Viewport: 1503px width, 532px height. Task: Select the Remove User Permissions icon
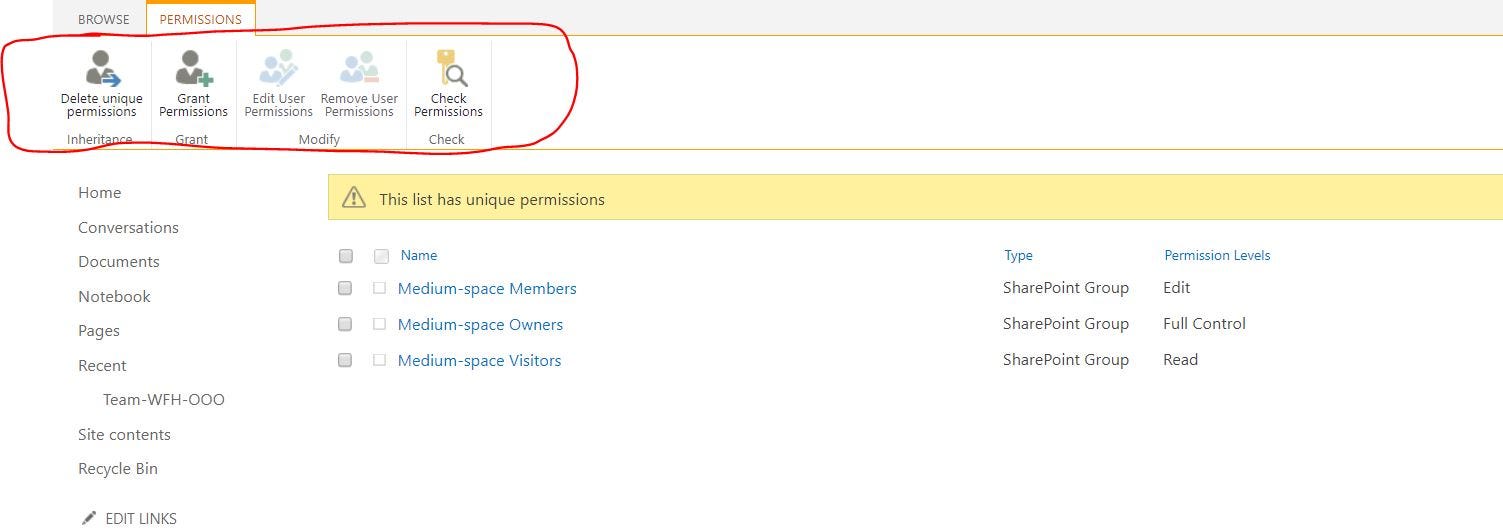pyautogui.click(x=359, y=68)
